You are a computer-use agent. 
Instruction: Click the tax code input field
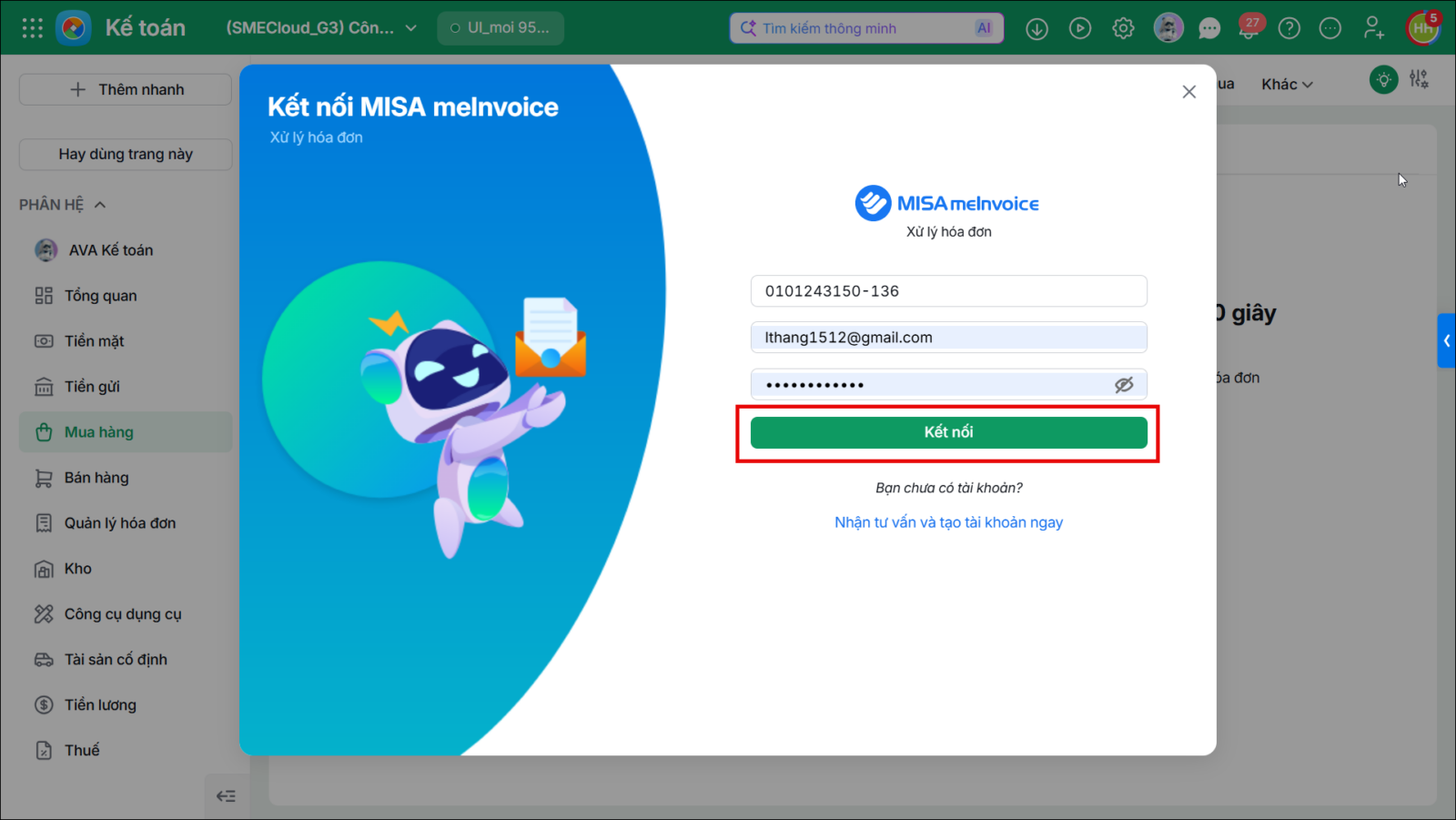tap(948, 291)
